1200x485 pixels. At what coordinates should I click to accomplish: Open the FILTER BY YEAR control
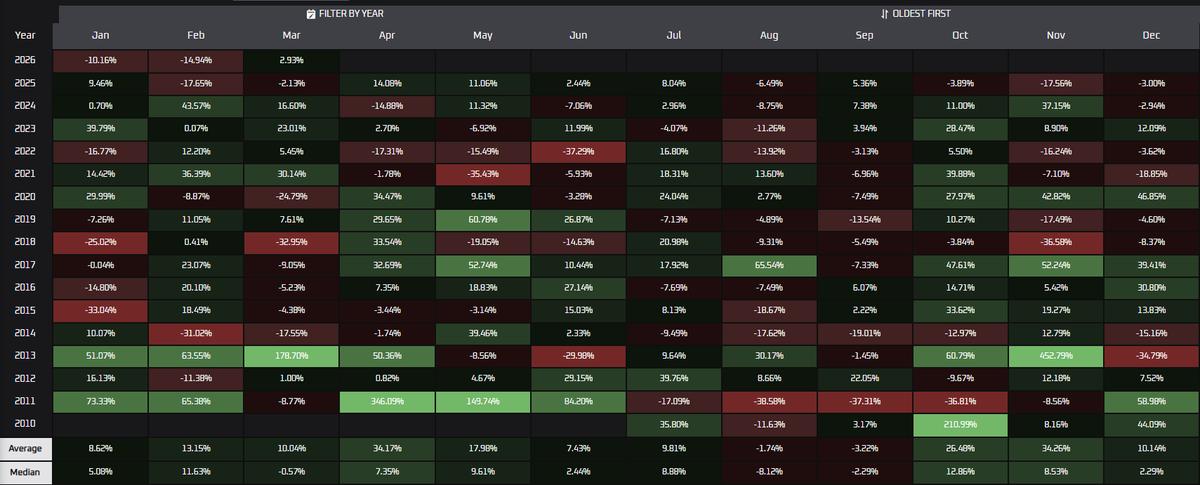[x=344, y=14]
